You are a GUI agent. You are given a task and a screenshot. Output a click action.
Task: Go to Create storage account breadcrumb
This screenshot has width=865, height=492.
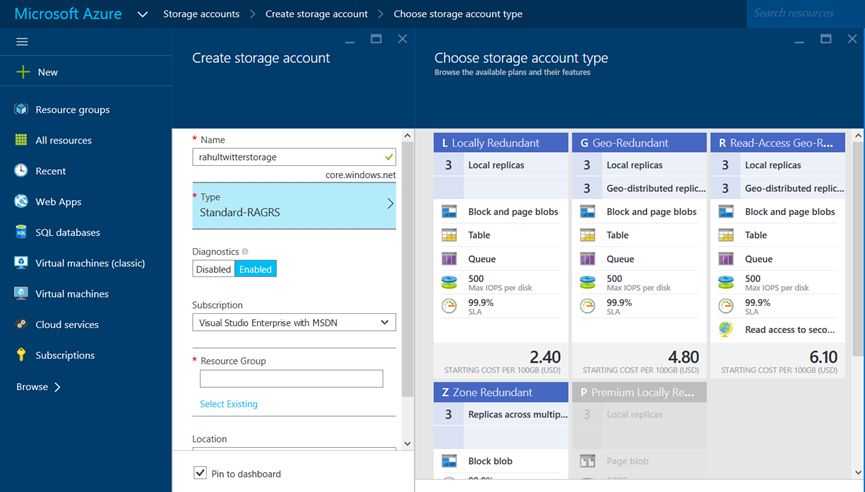point(316,14)
